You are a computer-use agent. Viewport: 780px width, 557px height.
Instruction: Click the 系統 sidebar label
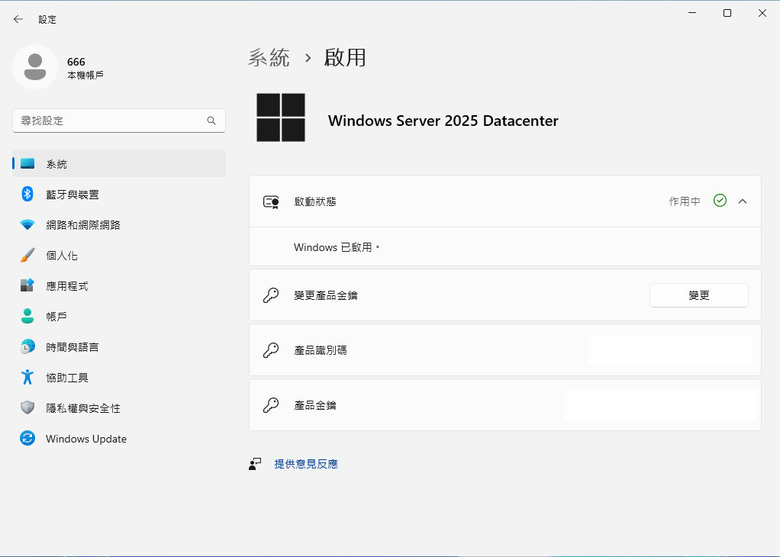56,164
